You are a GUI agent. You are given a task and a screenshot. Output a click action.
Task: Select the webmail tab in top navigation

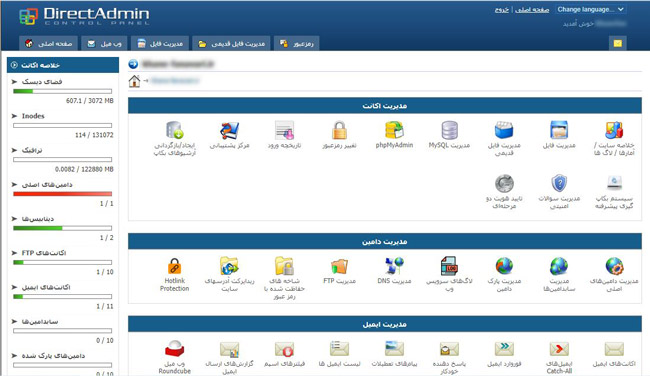[104, 43]
